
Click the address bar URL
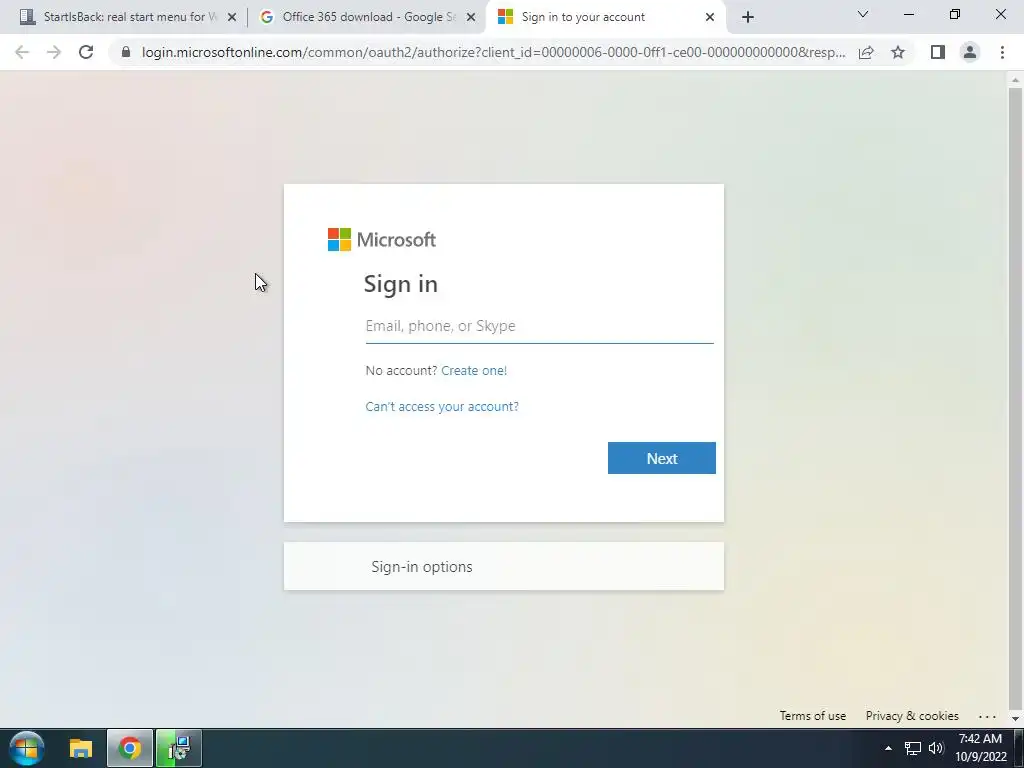pyautogui.click(x=493, y=52)
